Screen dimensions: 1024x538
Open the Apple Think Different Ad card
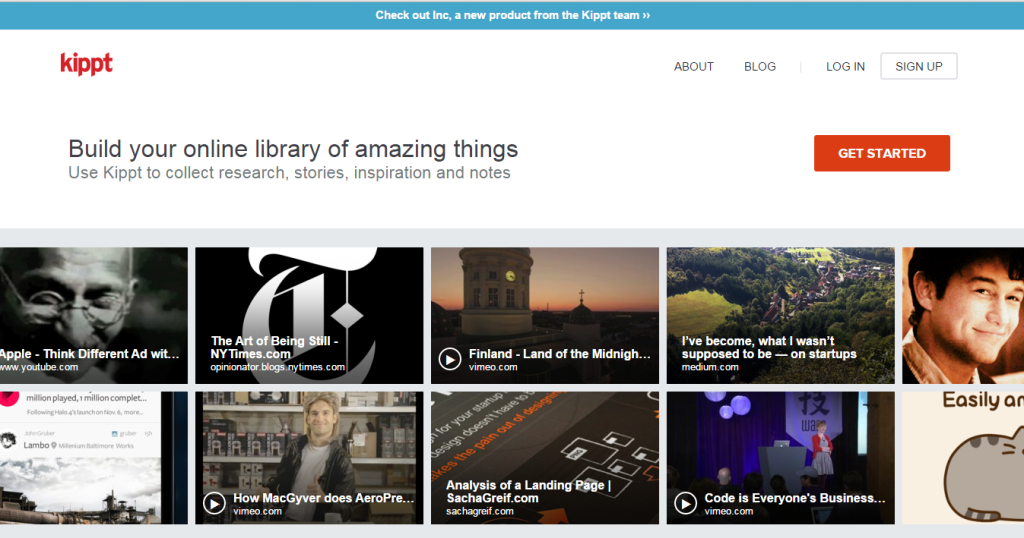coord(93,315)
